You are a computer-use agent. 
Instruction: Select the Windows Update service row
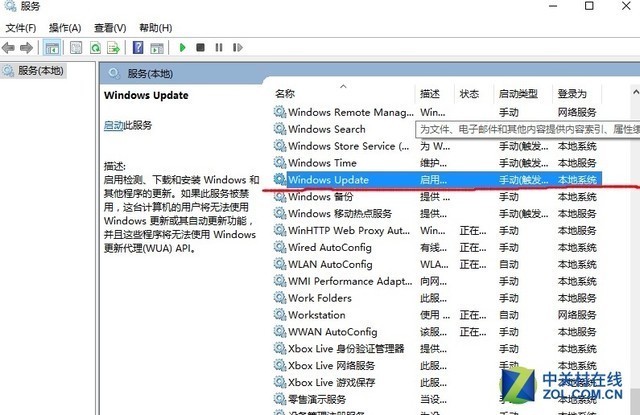[437, 180]
